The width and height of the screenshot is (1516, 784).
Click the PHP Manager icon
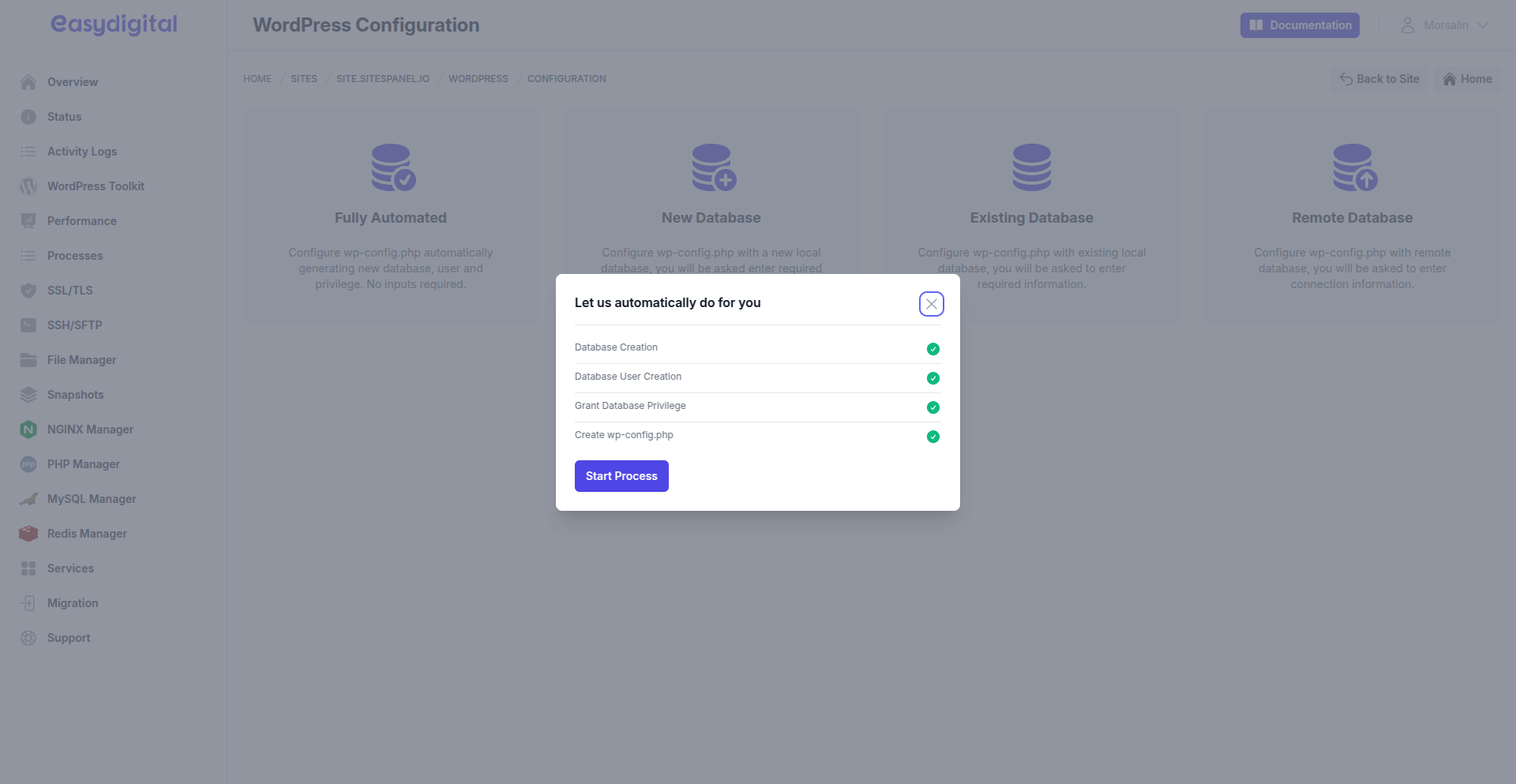(28, 463)
